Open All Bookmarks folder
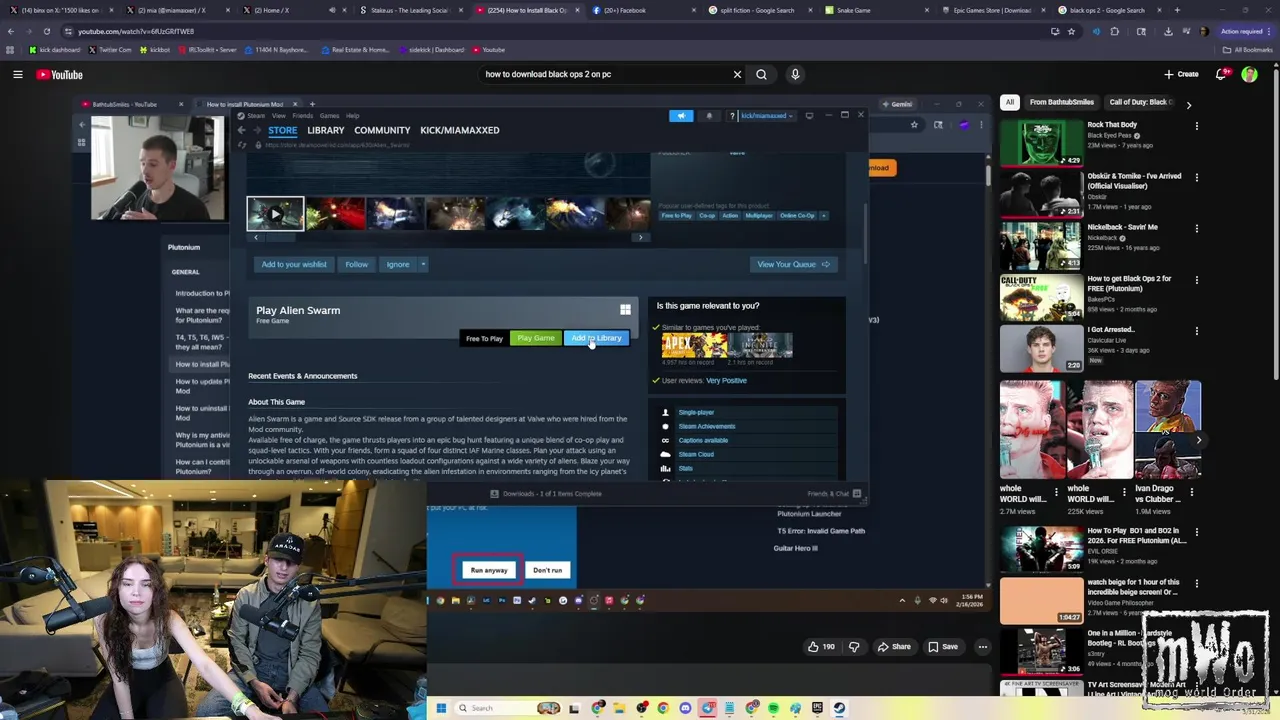This screenshot has height=720, width=1280. (x=1248, y=49)
